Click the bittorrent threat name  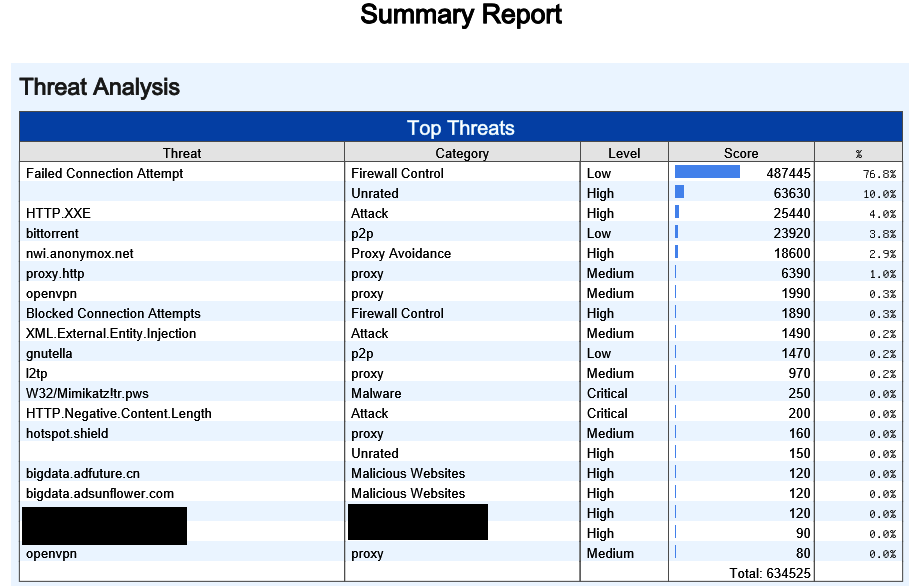click(52, 233)
